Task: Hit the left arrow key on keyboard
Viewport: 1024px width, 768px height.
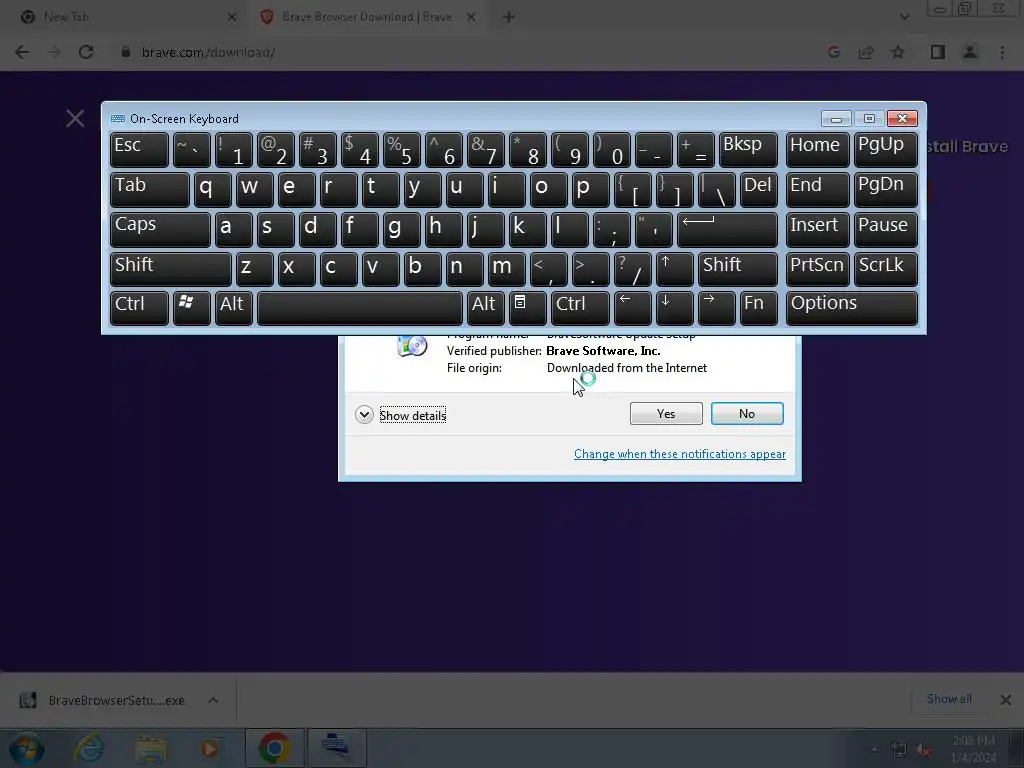Action: pyautogui.click(x=632, y=308)
